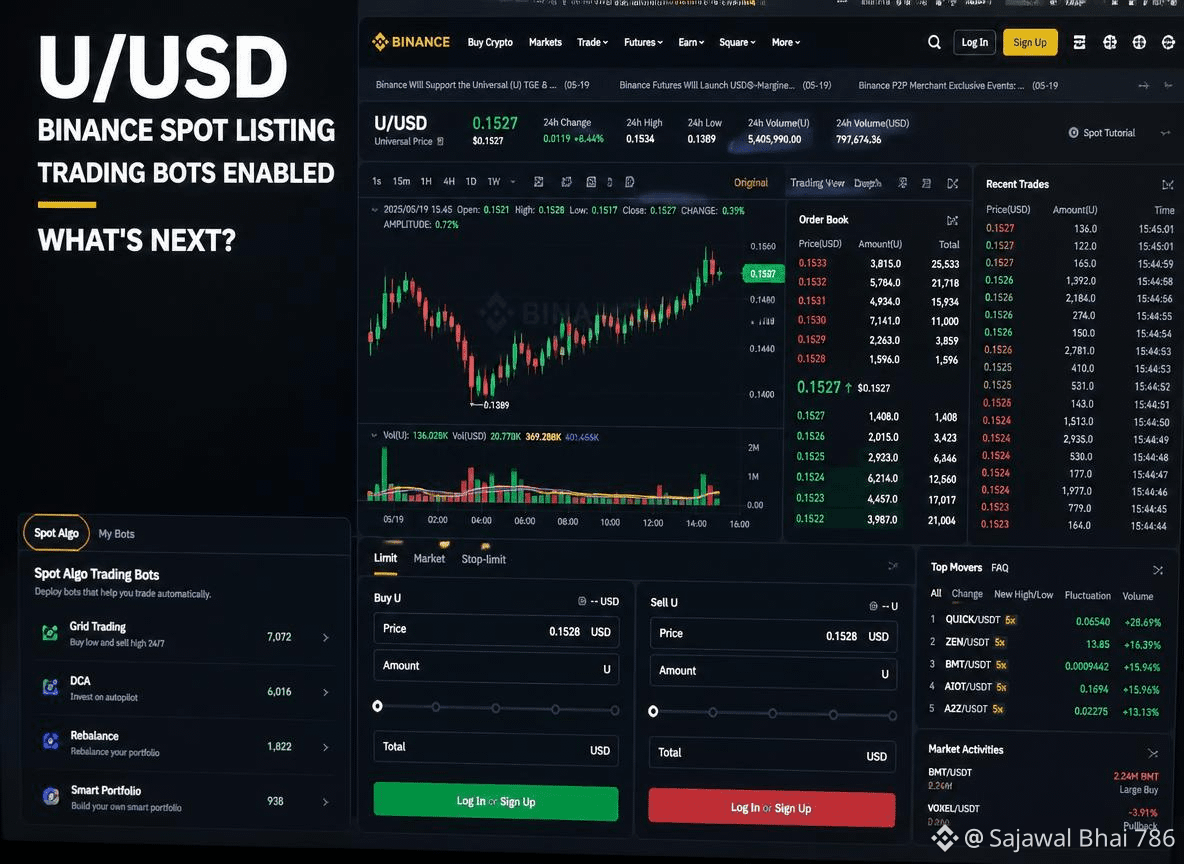Click the green Log In or Sign Up button
The width and height of the screenshot is (1184, 864).
[495, 802]
